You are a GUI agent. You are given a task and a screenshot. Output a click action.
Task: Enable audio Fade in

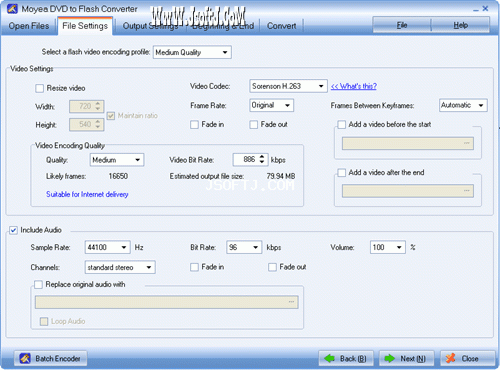point(194,267)
